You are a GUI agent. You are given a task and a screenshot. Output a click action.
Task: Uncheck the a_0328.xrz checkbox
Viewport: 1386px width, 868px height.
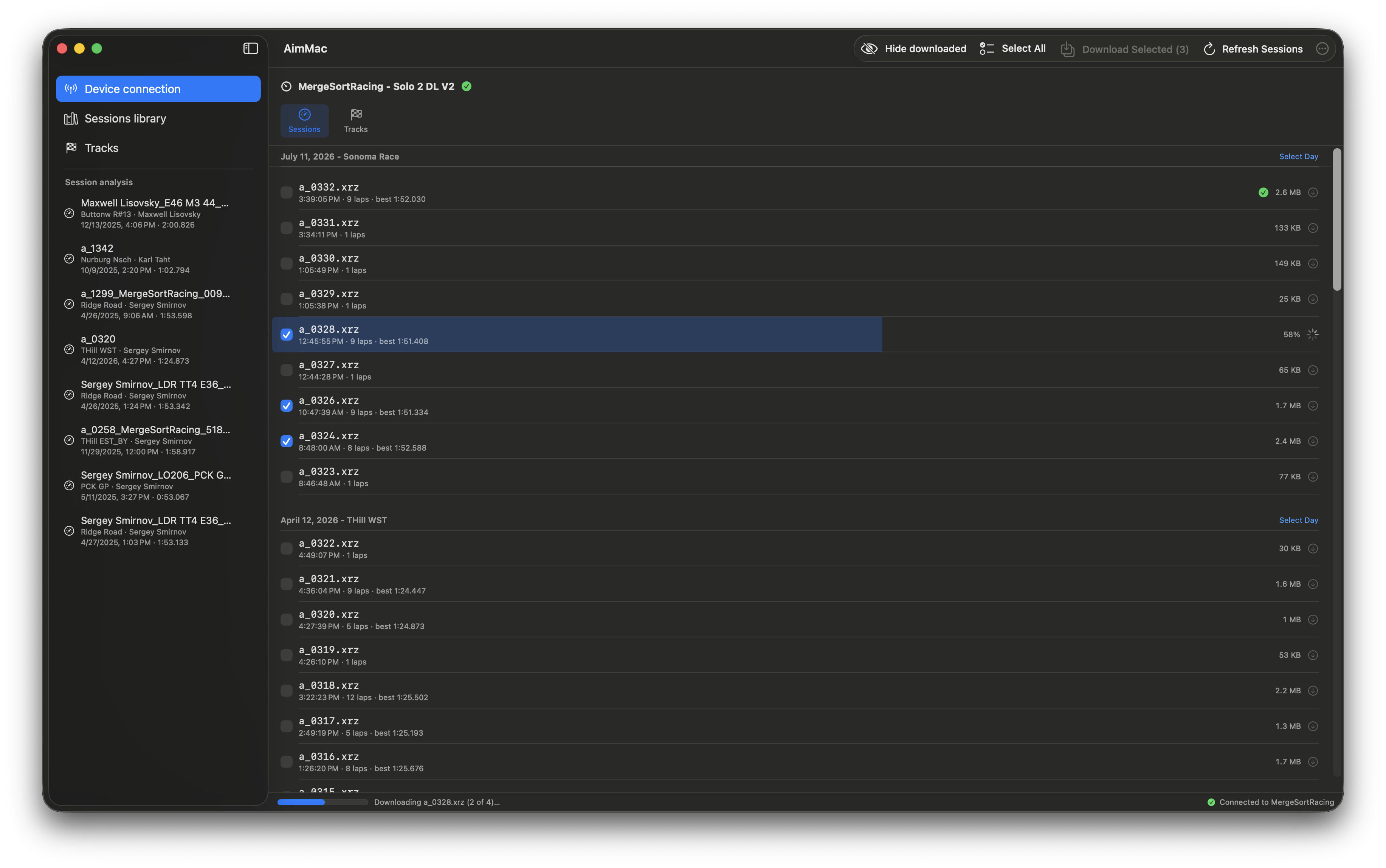(286, 335)
